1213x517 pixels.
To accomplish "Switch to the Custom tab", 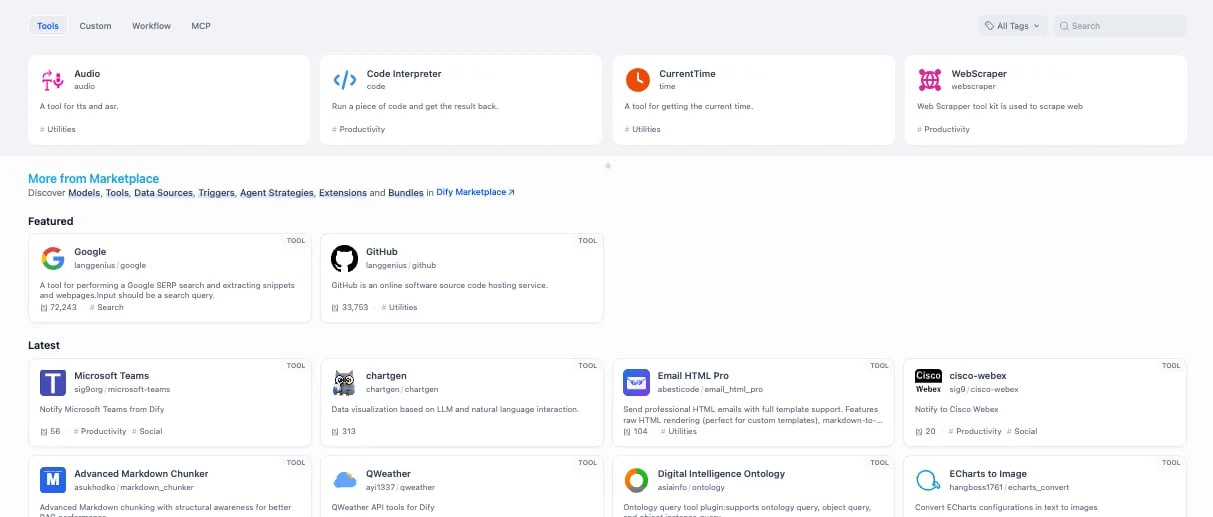I will point(96,26).
